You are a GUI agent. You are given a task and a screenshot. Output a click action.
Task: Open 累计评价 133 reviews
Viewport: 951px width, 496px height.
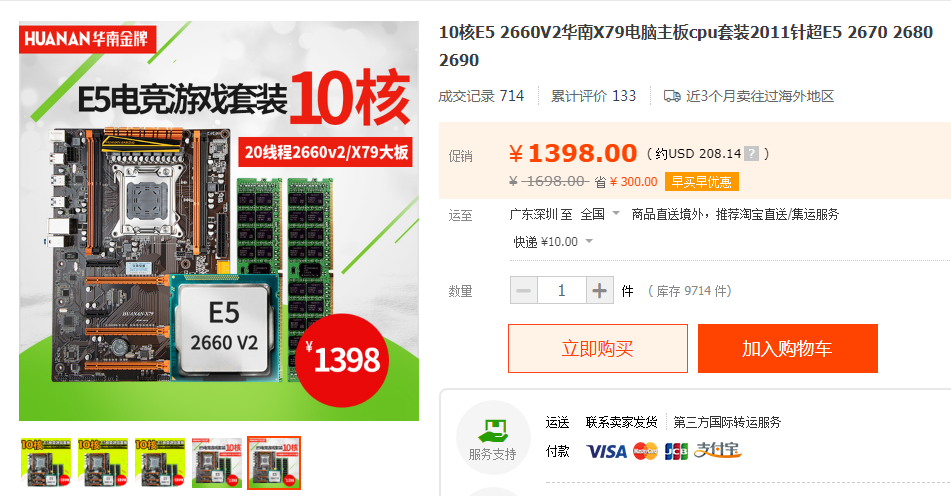[593, 96]
